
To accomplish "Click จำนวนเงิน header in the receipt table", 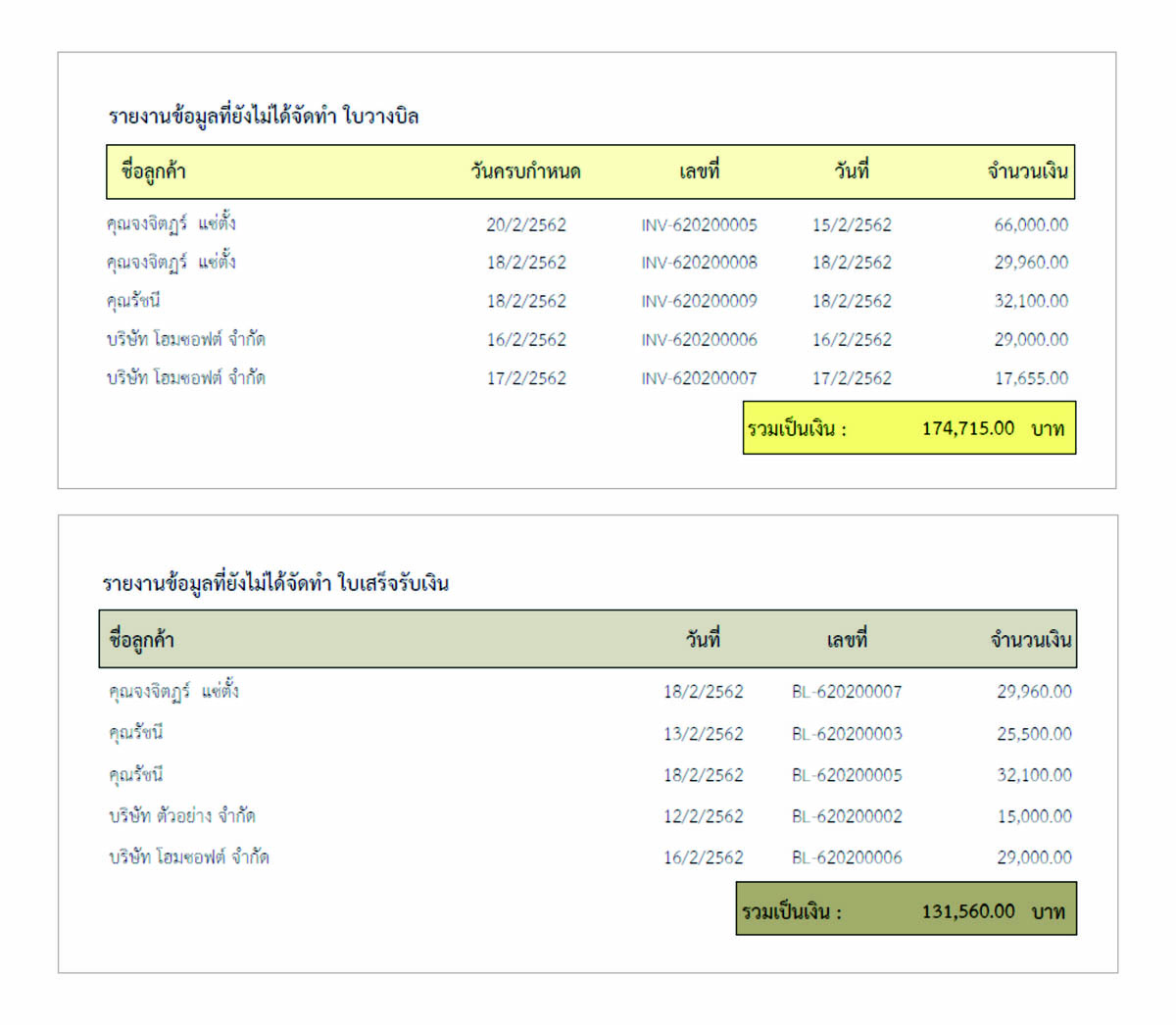I will click(x=1031, y=640).
